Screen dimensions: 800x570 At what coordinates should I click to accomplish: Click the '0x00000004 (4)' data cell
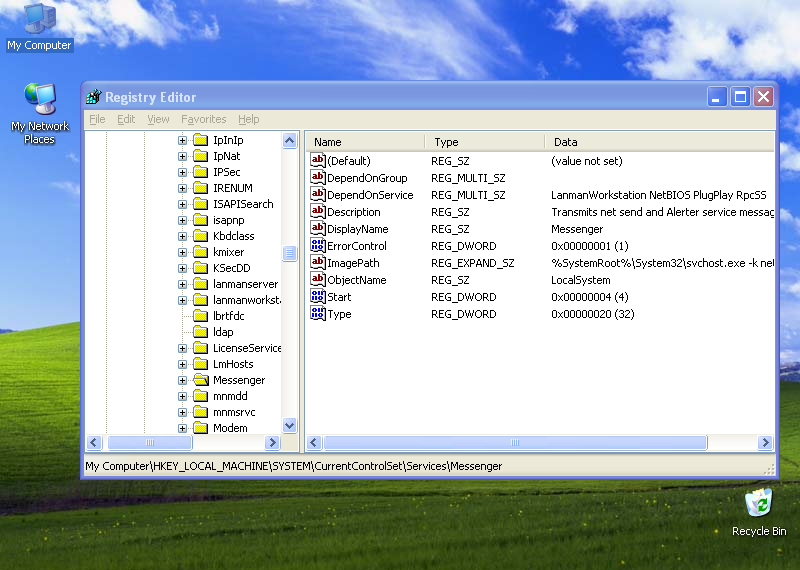tap(590, 297)
